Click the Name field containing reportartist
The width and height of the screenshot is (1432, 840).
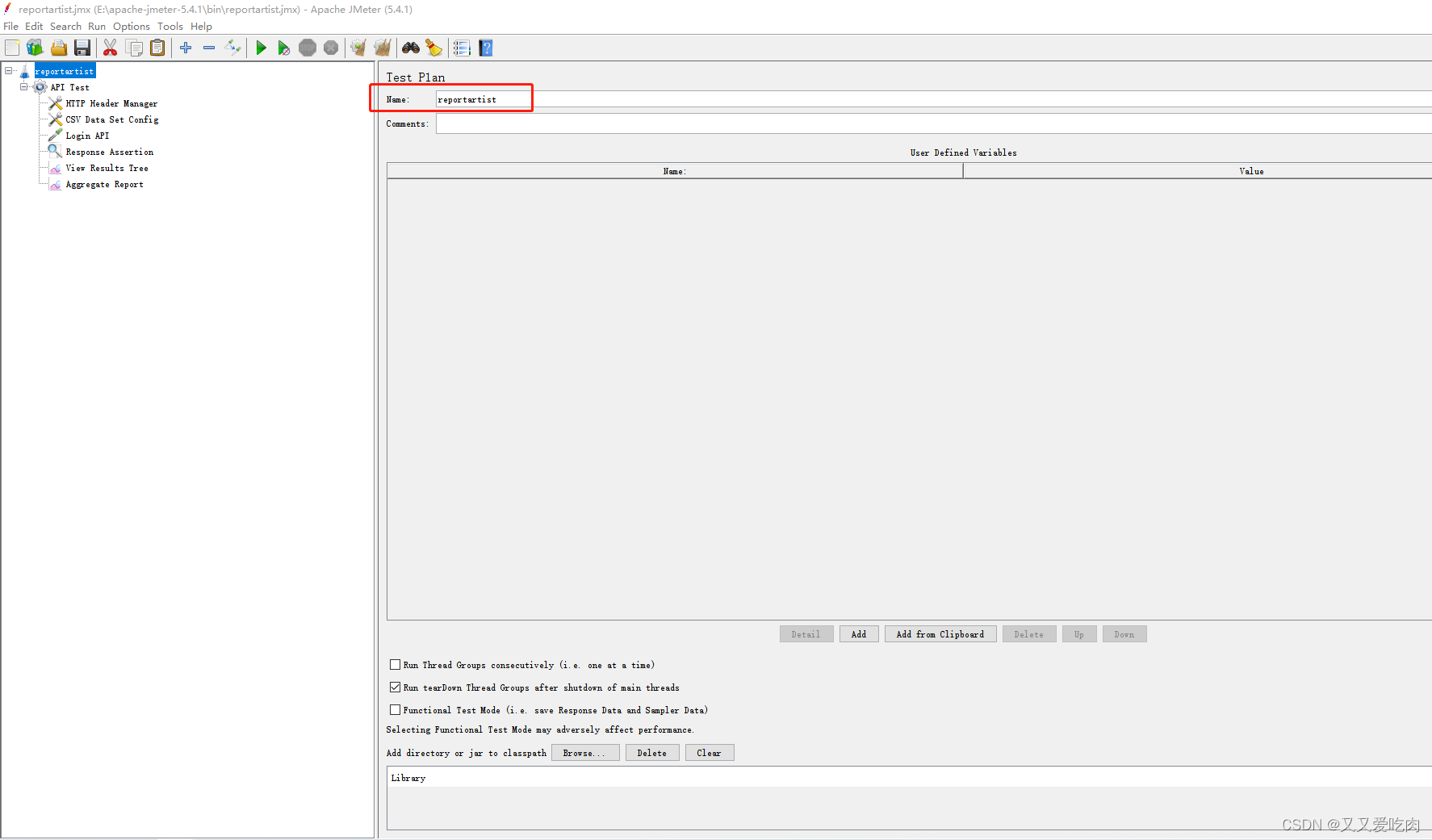point(933,99)
